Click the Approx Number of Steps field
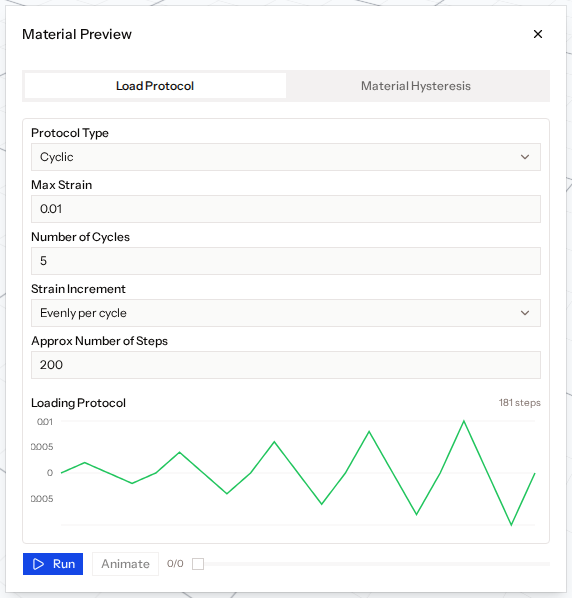The width and height of the screenshot is (572, 598). click(286, 365)
